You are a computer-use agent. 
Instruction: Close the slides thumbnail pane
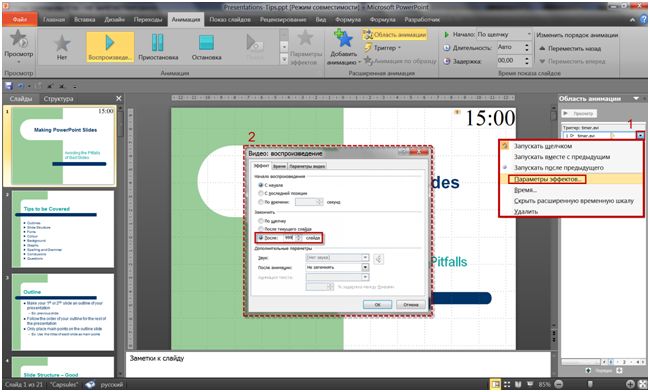click(119, 99)
